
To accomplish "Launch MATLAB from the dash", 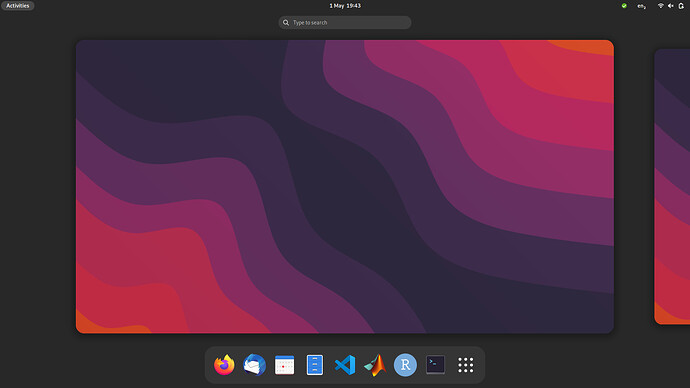I will (x=375, y=365).
